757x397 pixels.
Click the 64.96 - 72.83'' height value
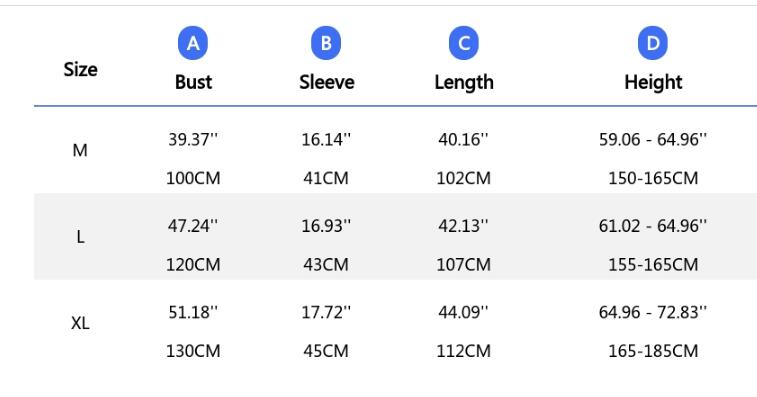pos(653,312)
